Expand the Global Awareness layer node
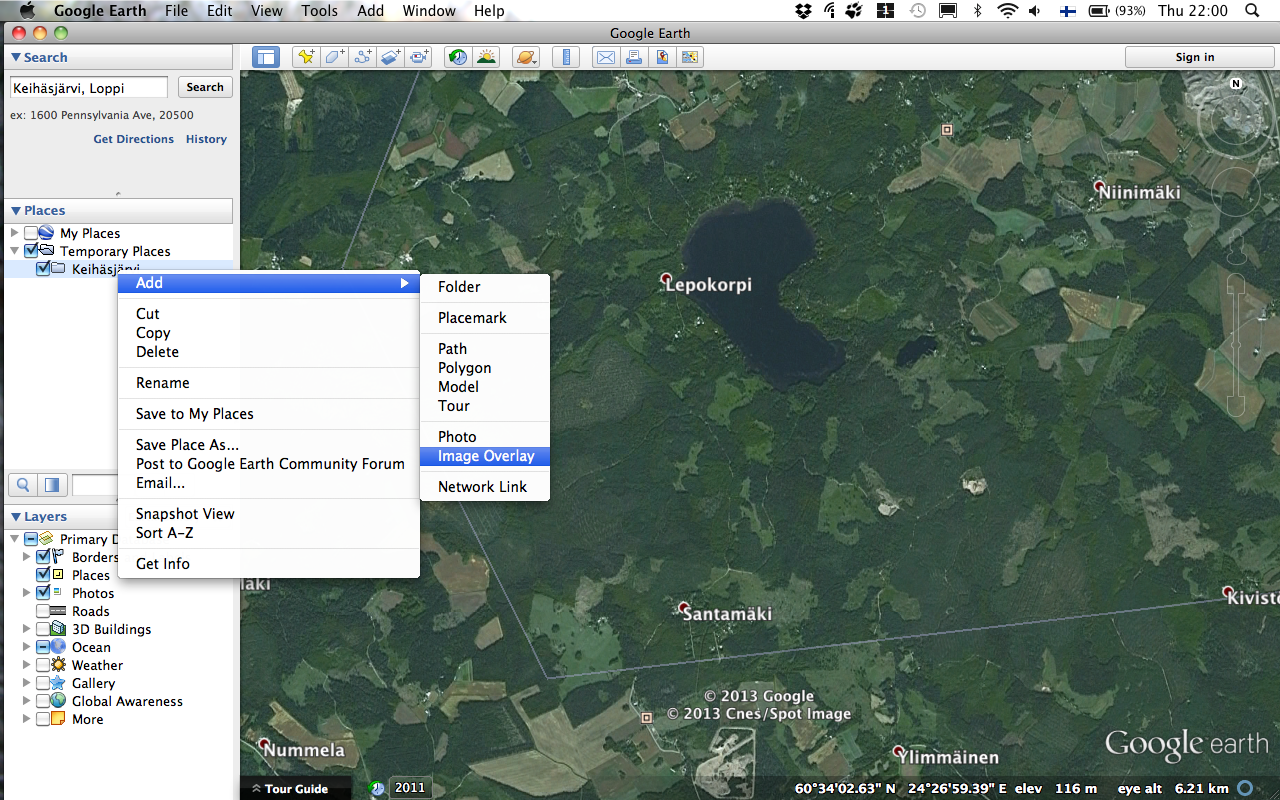Screen dimensions: 1280x800 (27, 701)
